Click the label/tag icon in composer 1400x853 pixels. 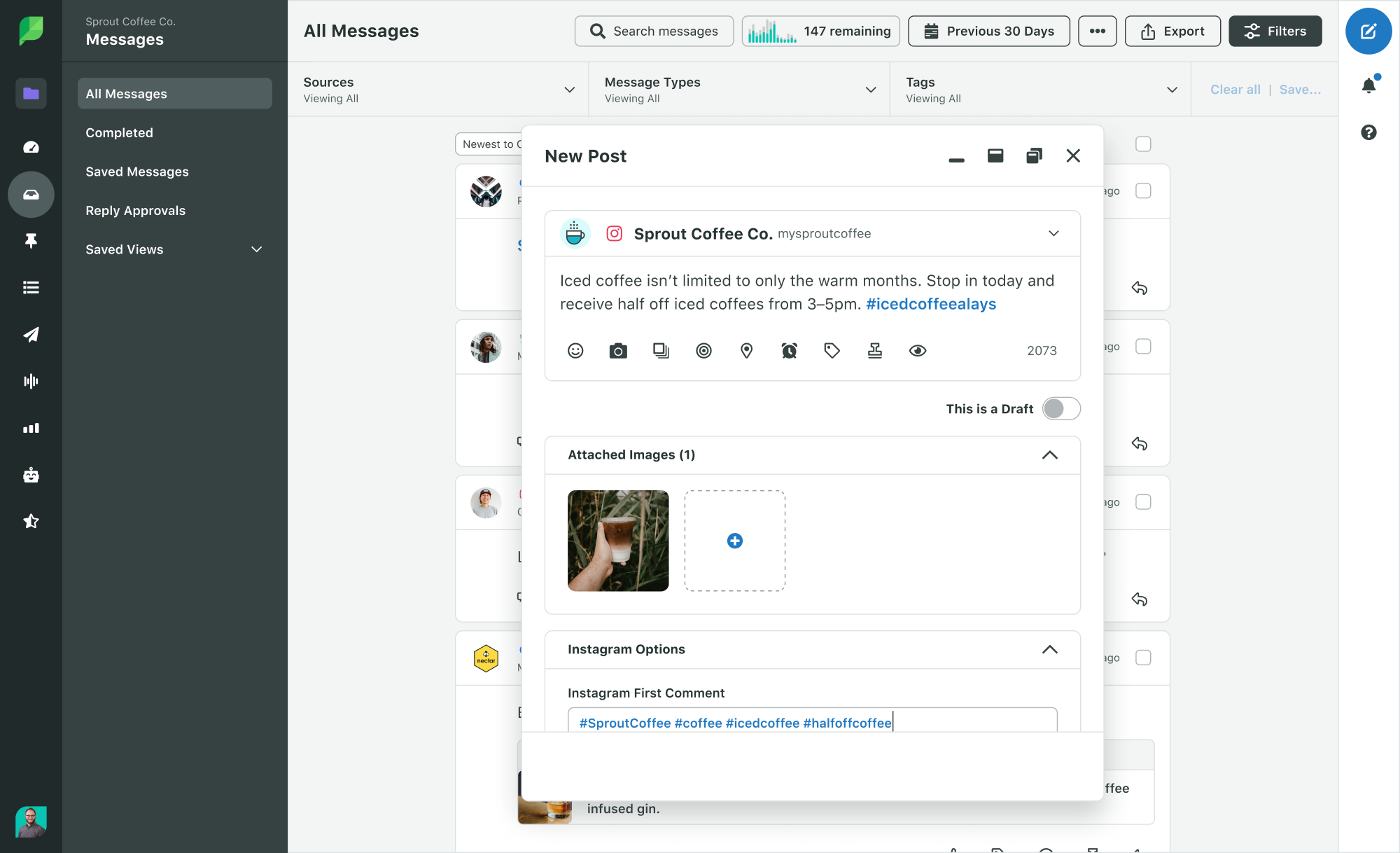[x=833, y=350]
